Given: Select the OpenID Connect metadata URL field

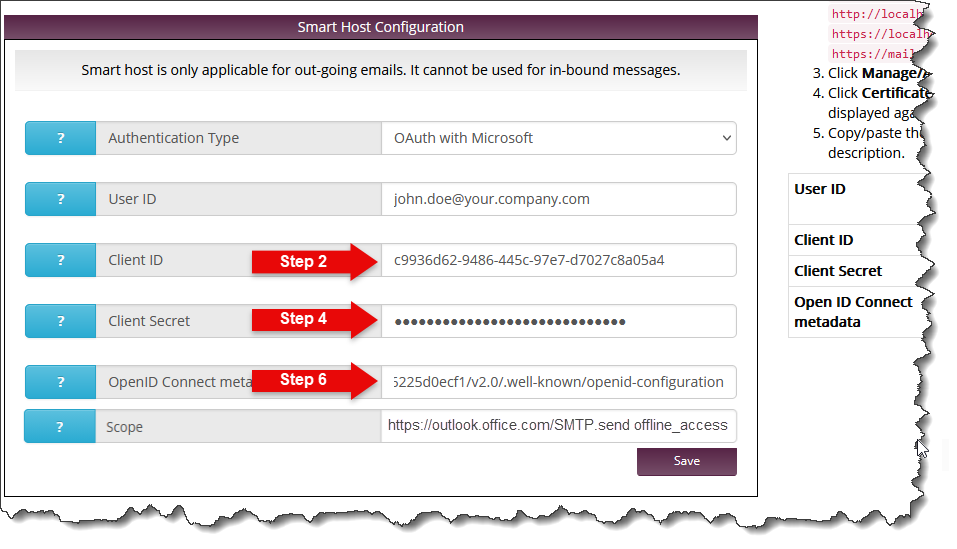Looking at the screenshot, I should click(x=558, y=382).
